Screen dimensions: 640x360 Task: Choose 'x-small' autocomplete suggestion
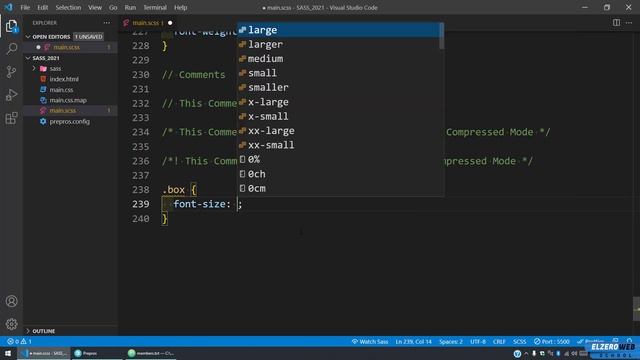tap(339, 116)
